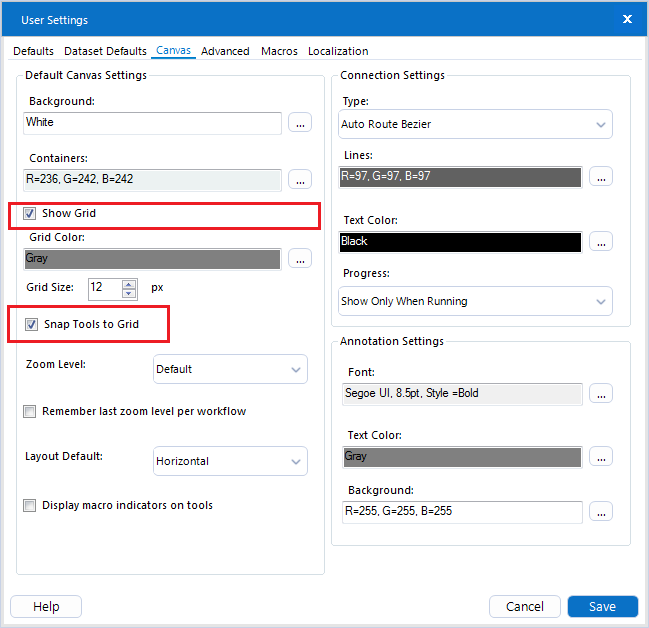This screenshot has width=649, height=628.
Task: Open the annotation Font chooser ellipsis button
Action: coord(600,394)
